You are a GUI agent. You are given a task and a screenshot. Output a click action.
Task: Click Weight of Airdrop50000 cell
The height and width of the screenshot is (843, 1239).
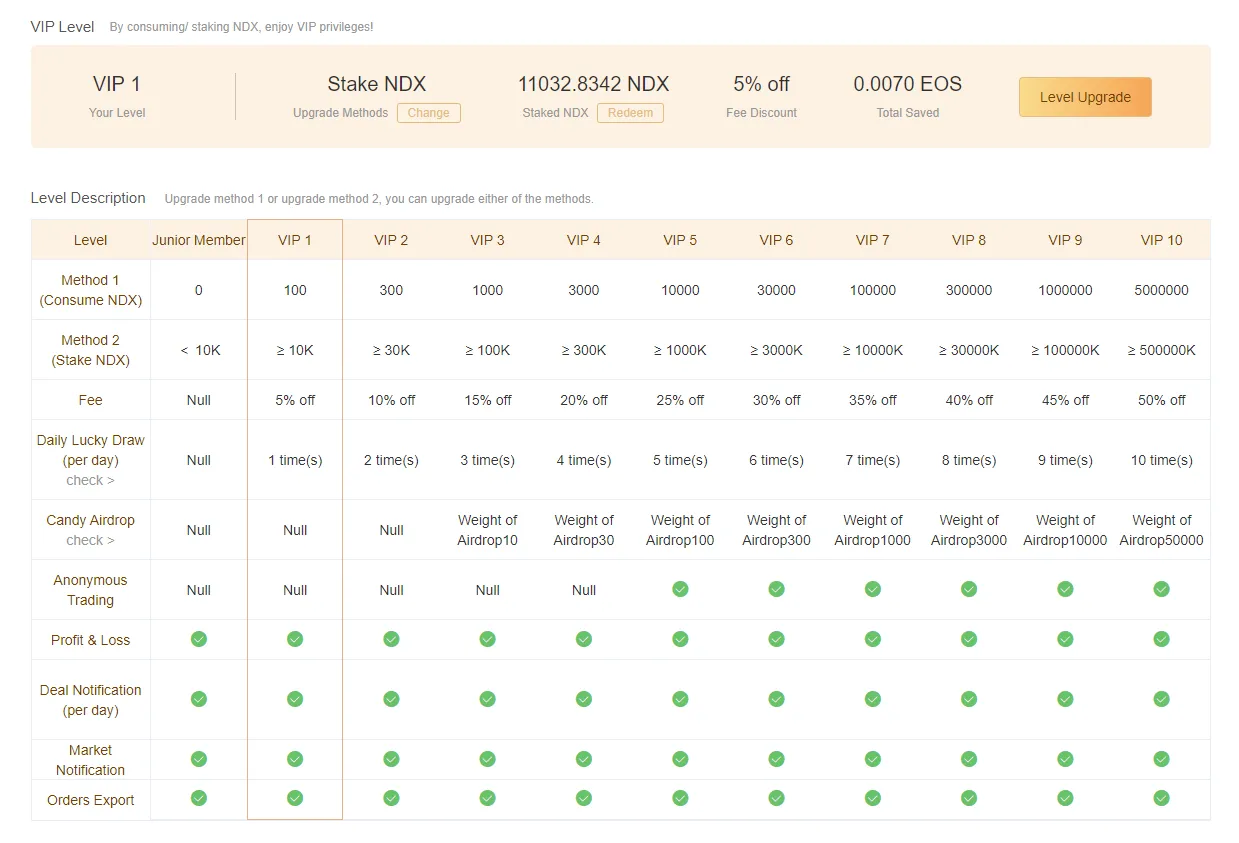pyautogui.click(x=1161, y=530)
